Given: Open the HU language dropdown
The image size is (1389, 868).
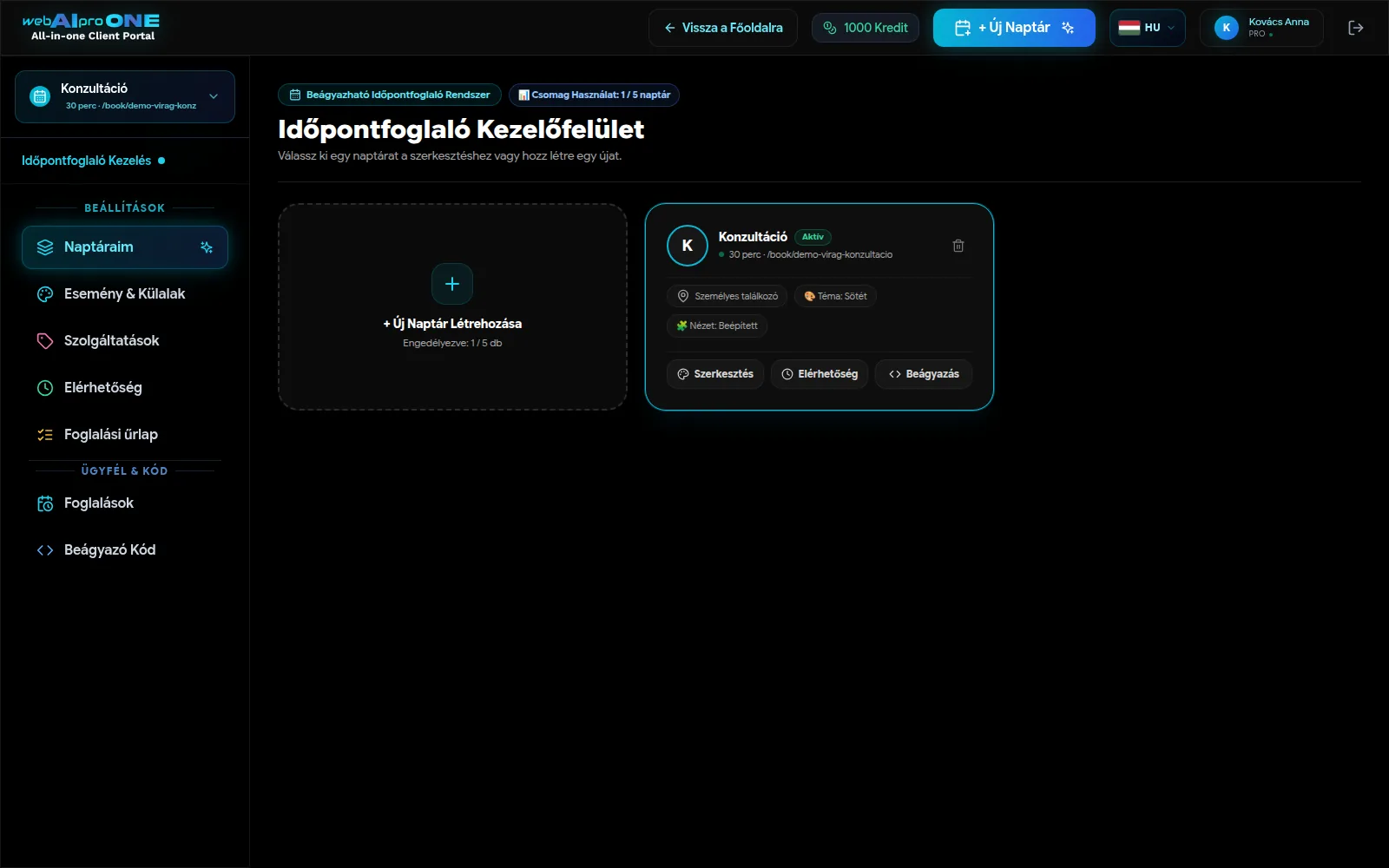Looking at the screenshot, I should pos(1147,28).
